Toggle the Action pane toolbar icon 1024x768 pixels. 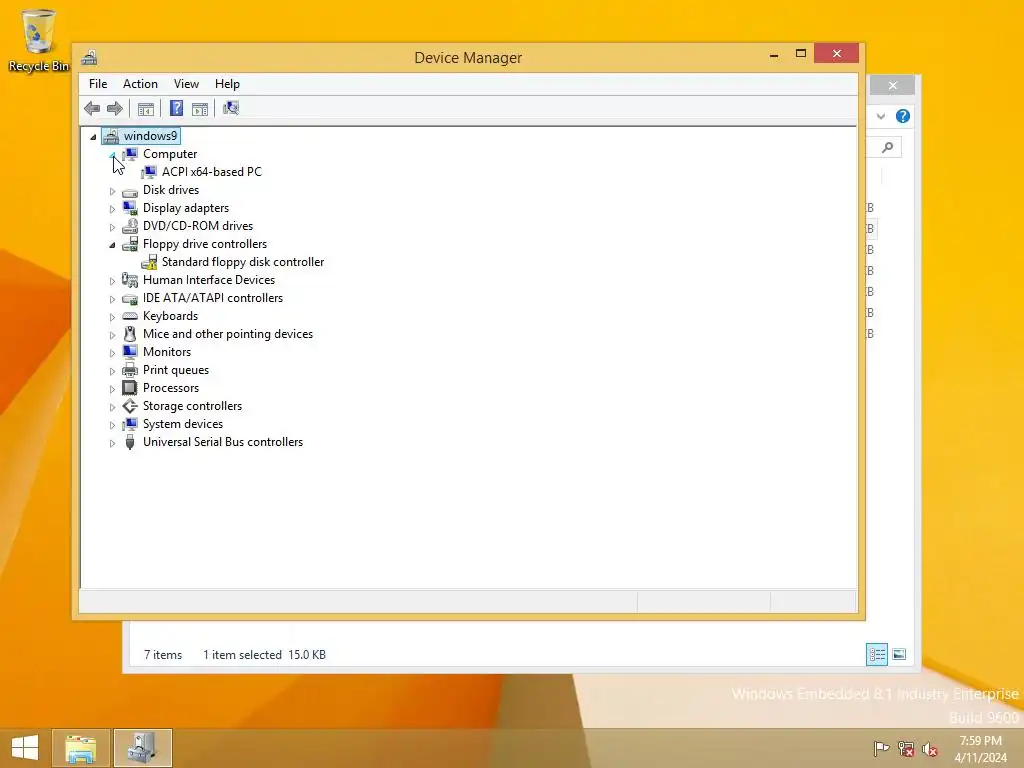pyautogui.click(x=200, y=109)
